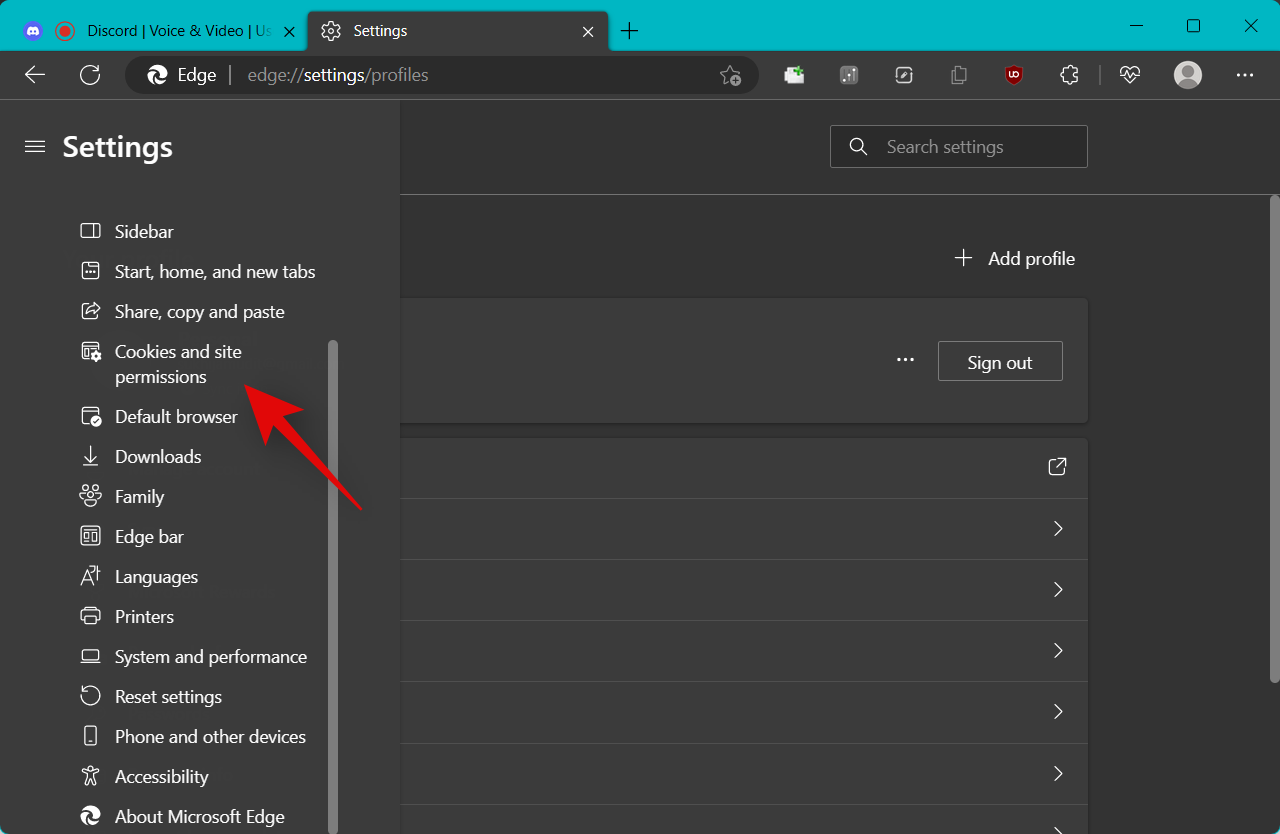Refresh the page with reload icon
The width and height of the screenshot is (1280, 834).
[x=90, y=75]
